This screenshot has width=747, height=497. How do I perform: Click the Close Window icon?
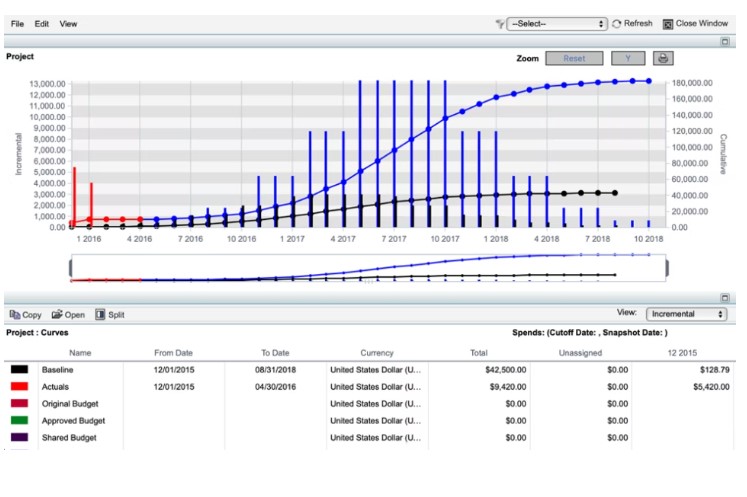pyautogui.click(x=668, y=23)
